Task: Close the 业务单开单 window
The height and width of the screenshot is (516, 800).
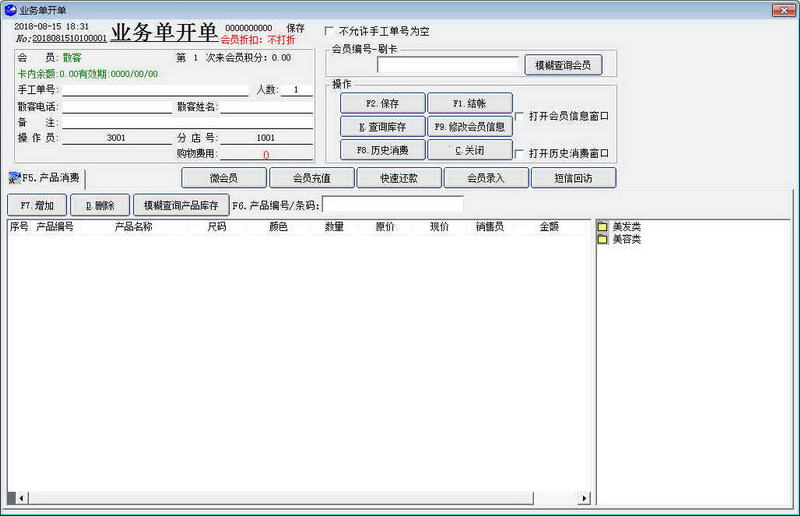Action: click(784, 10)
